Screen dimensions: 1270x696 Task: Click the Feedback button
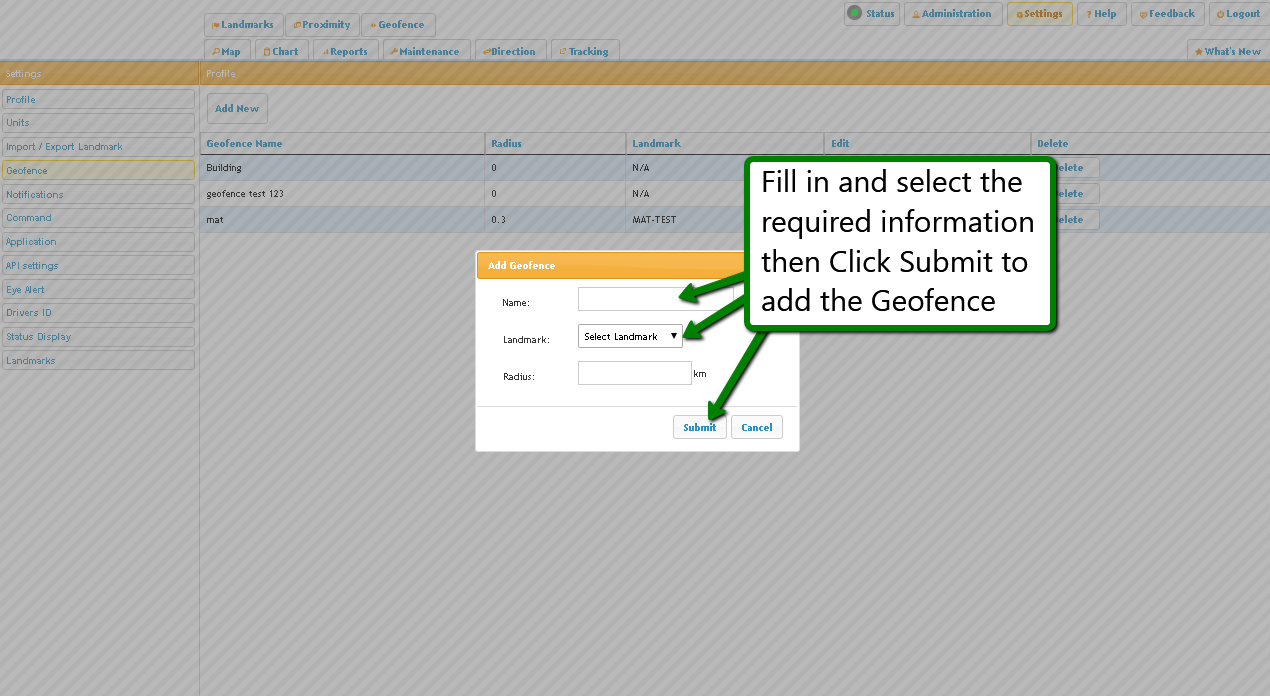1167,14
